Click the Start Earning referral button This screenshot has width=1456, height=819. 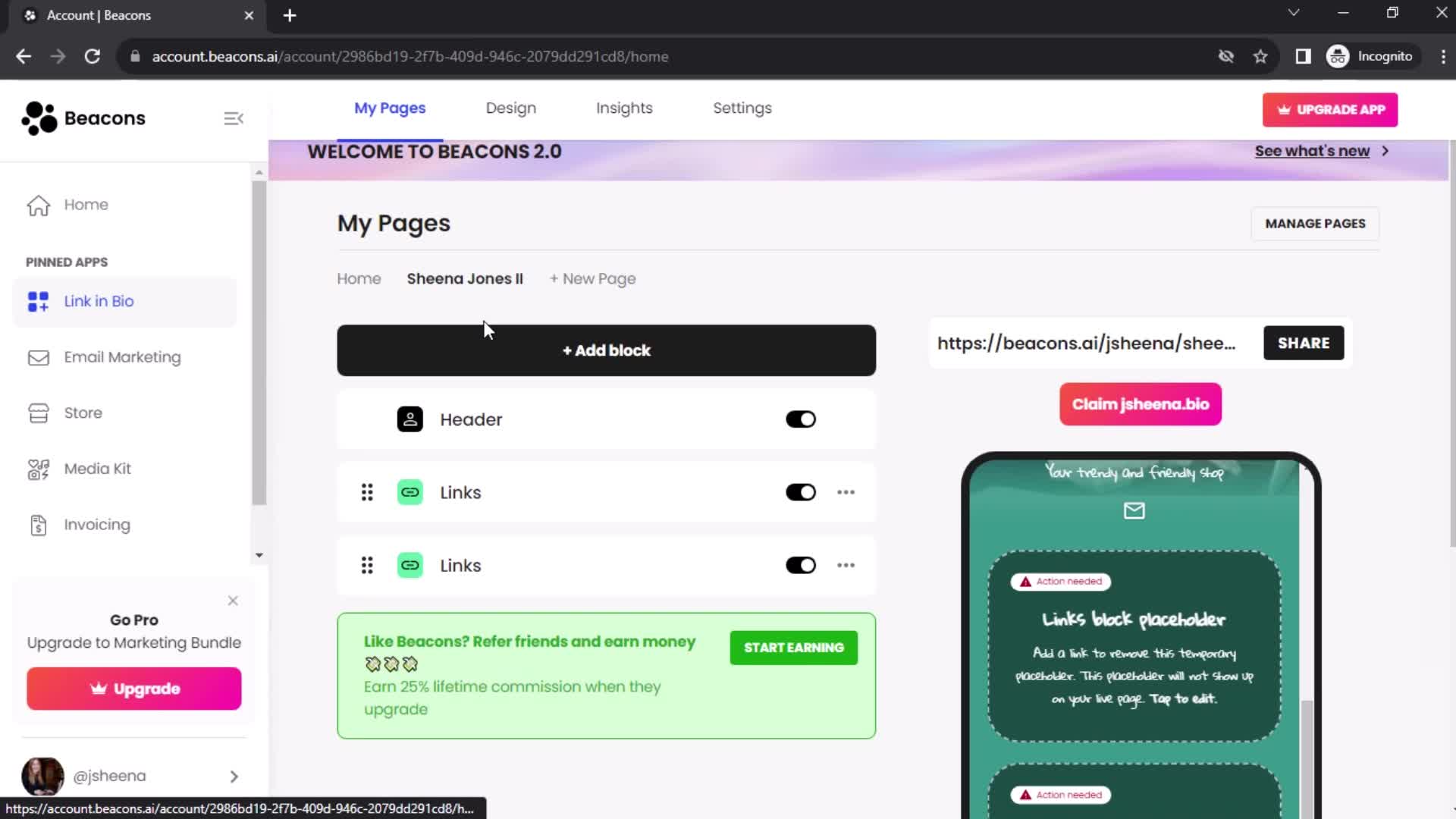click(793, 647)
